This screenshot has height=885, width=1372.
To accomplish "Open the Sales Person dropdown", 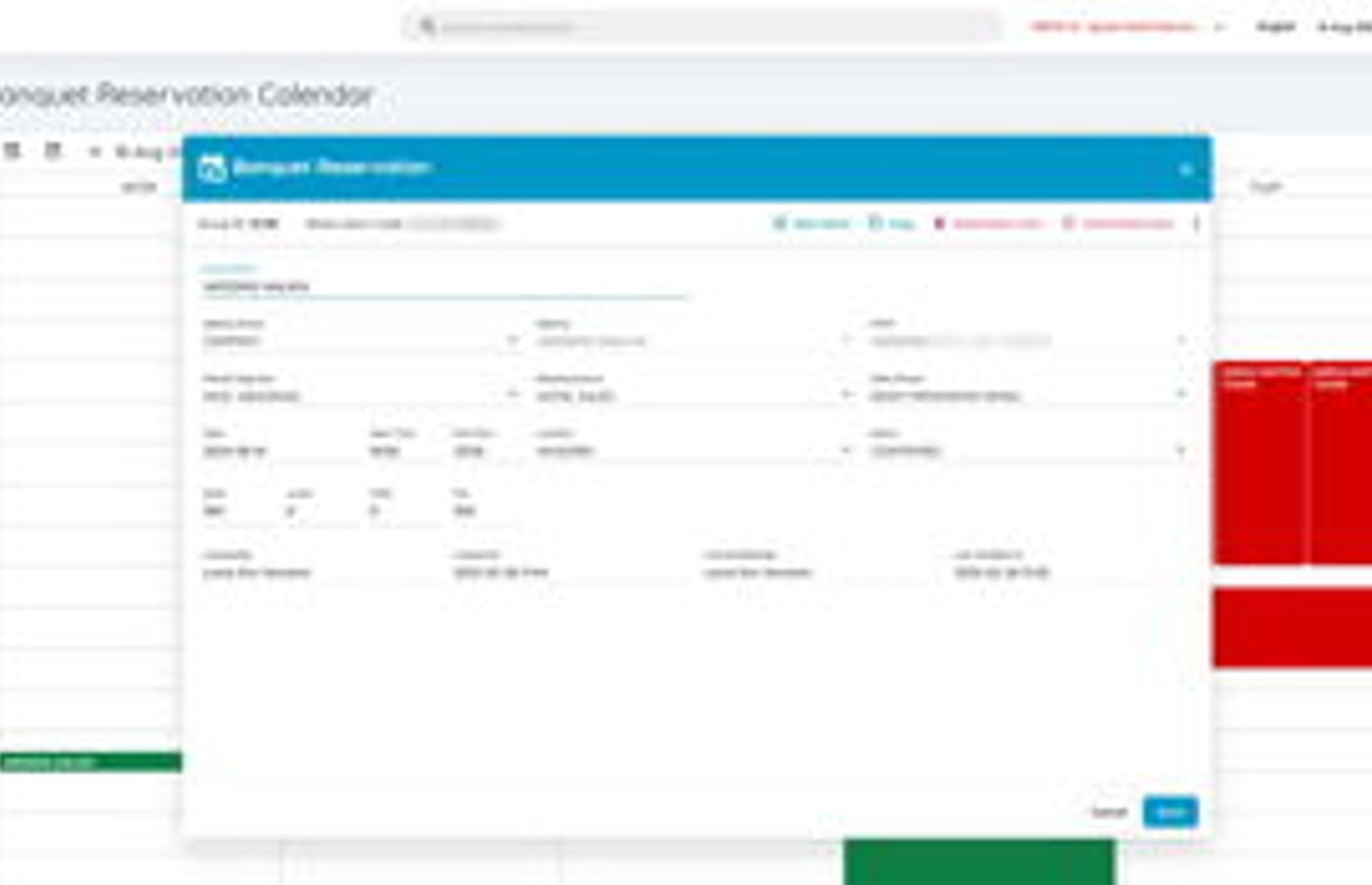I will tap(1028, 395).
